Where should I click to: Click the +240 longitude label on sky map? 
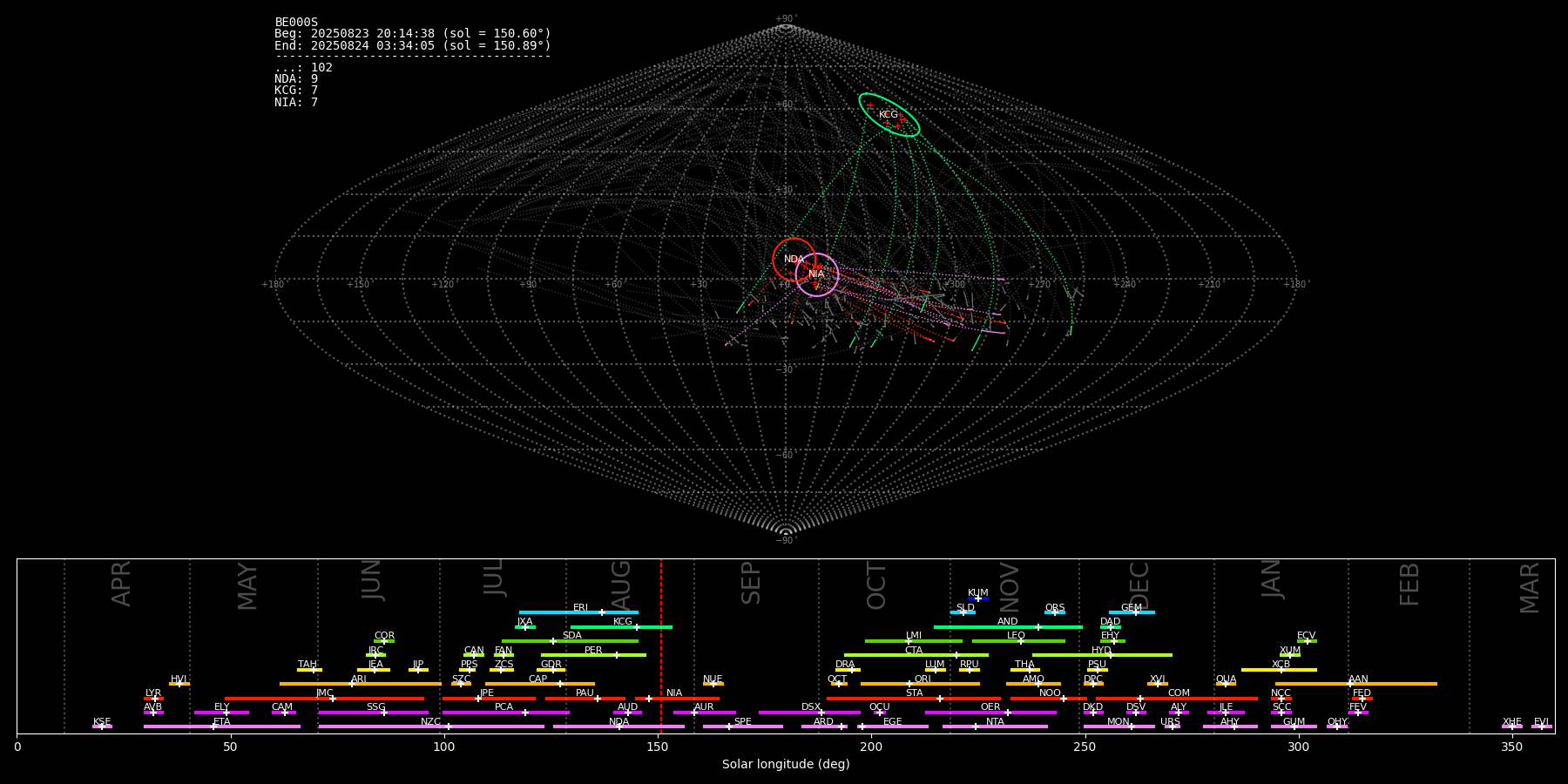click(x=1124, y=285)
